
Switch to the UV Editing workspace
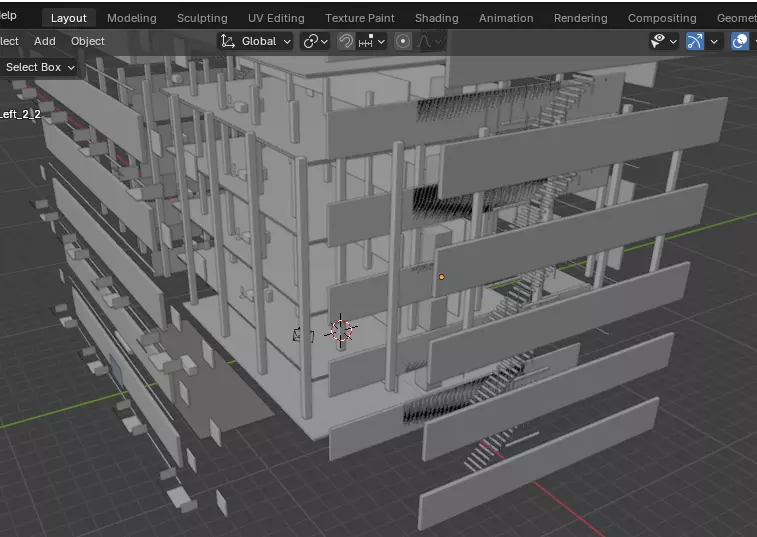click(x=276, y=18)
